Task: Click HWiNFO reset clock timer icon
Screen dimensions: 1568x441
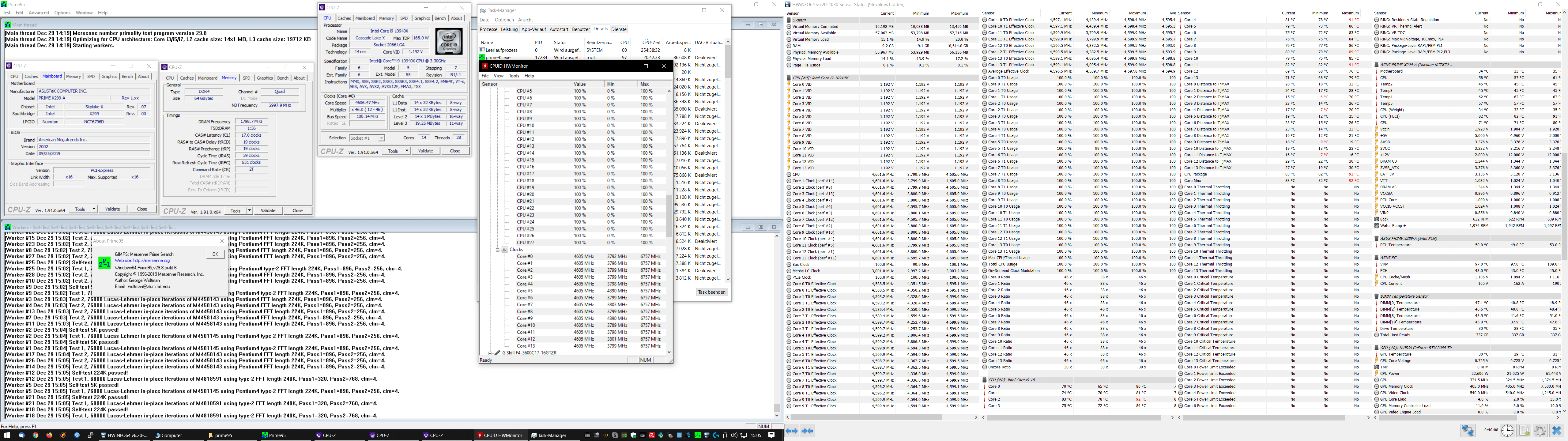Action: coord(1506,431)
